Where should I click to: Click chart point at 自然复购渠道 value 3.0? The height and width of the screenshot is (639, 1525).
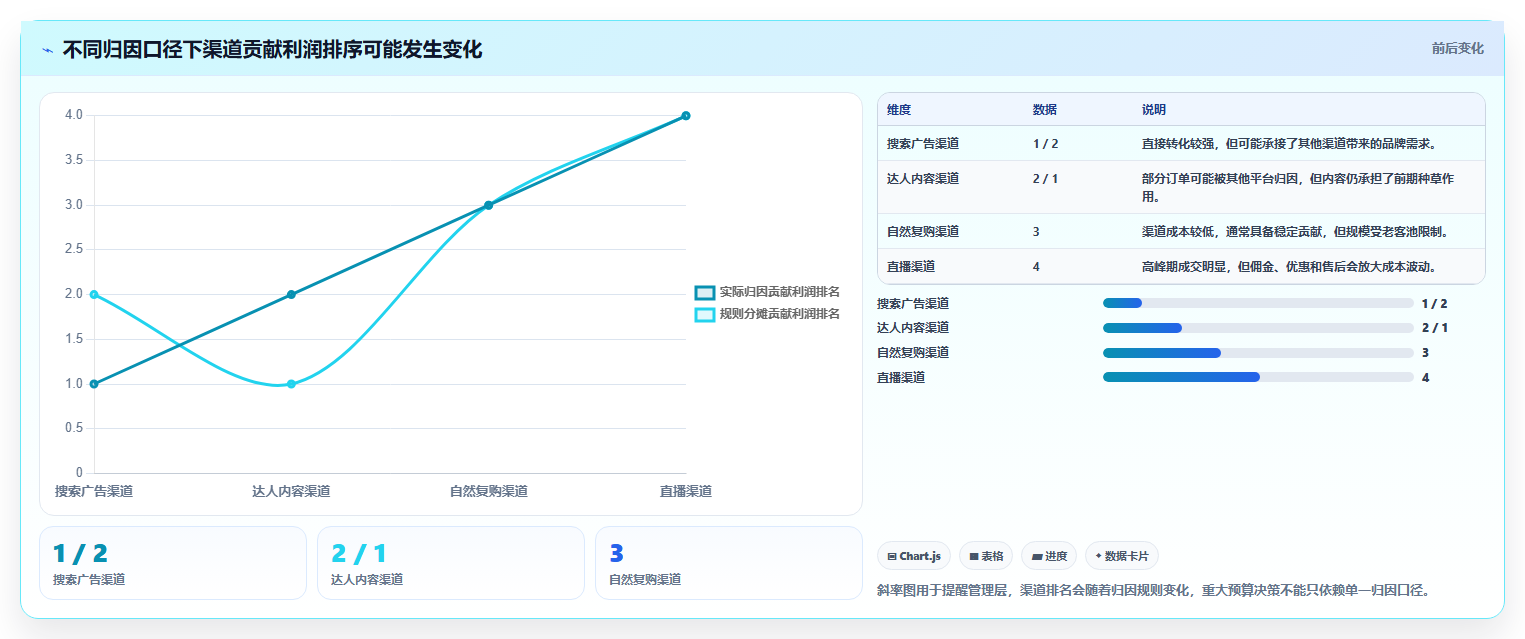488,205
